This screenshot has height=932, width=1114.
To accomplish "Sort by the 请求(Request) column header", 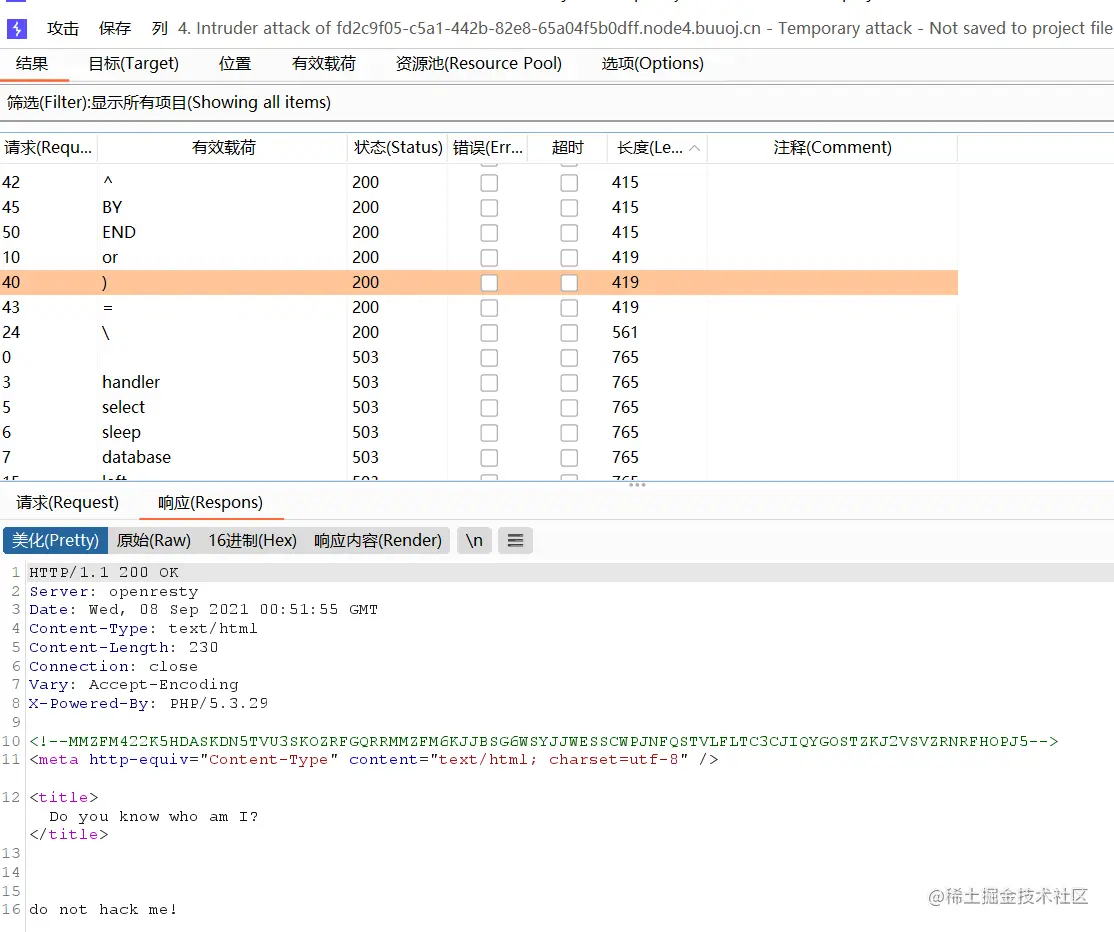I will (x=48, y=148).
